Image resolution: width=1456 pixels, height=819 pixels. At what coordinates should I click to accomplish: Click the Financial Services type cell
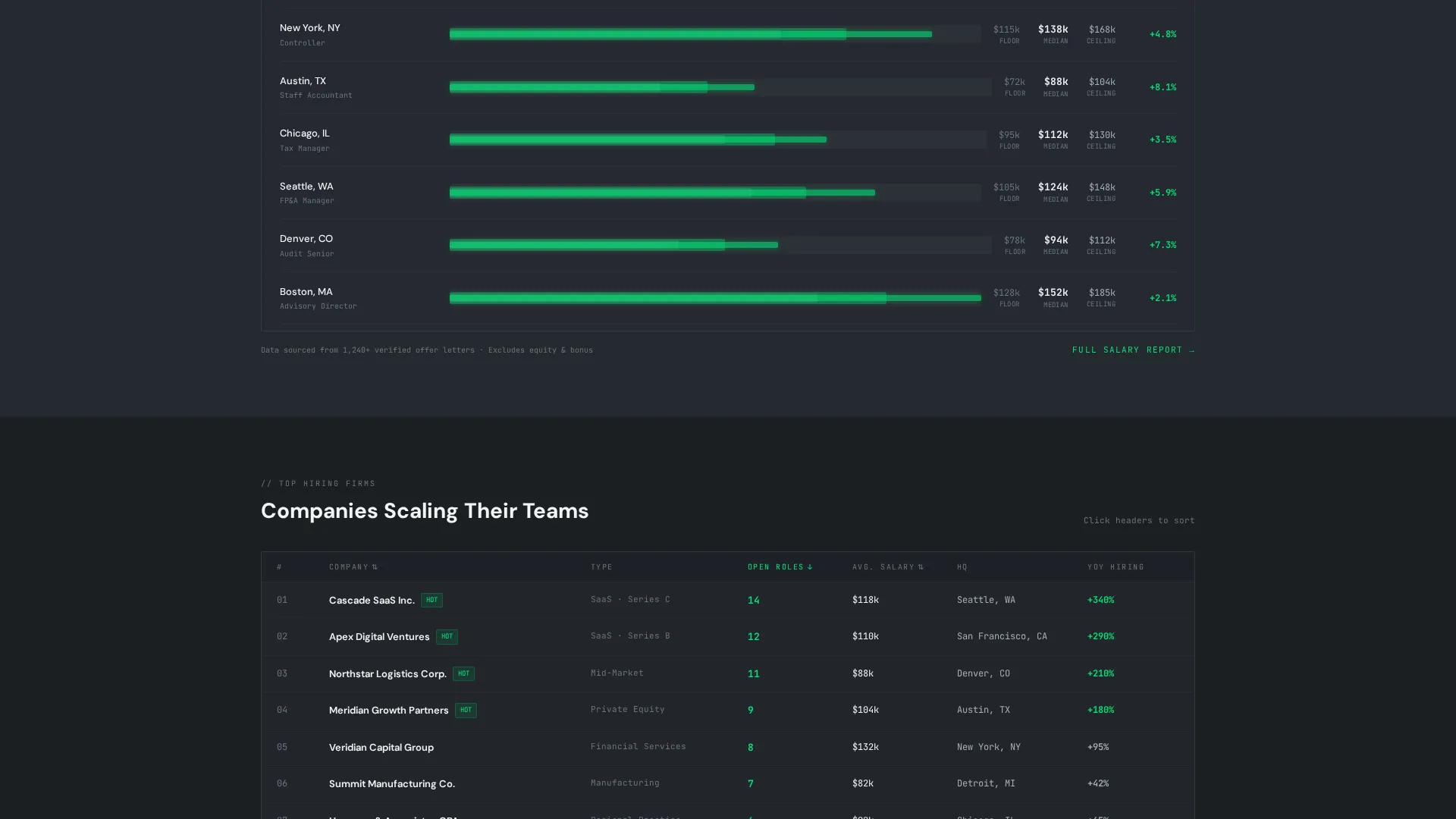click(638, 746)
